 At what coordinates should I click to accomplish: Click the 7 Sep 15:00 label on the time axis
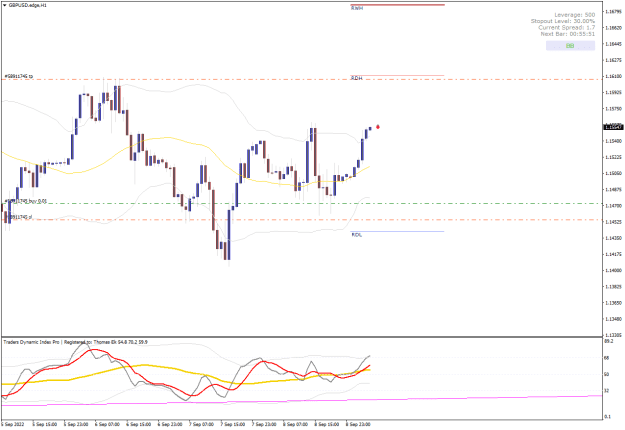click(x=233, y=424)
